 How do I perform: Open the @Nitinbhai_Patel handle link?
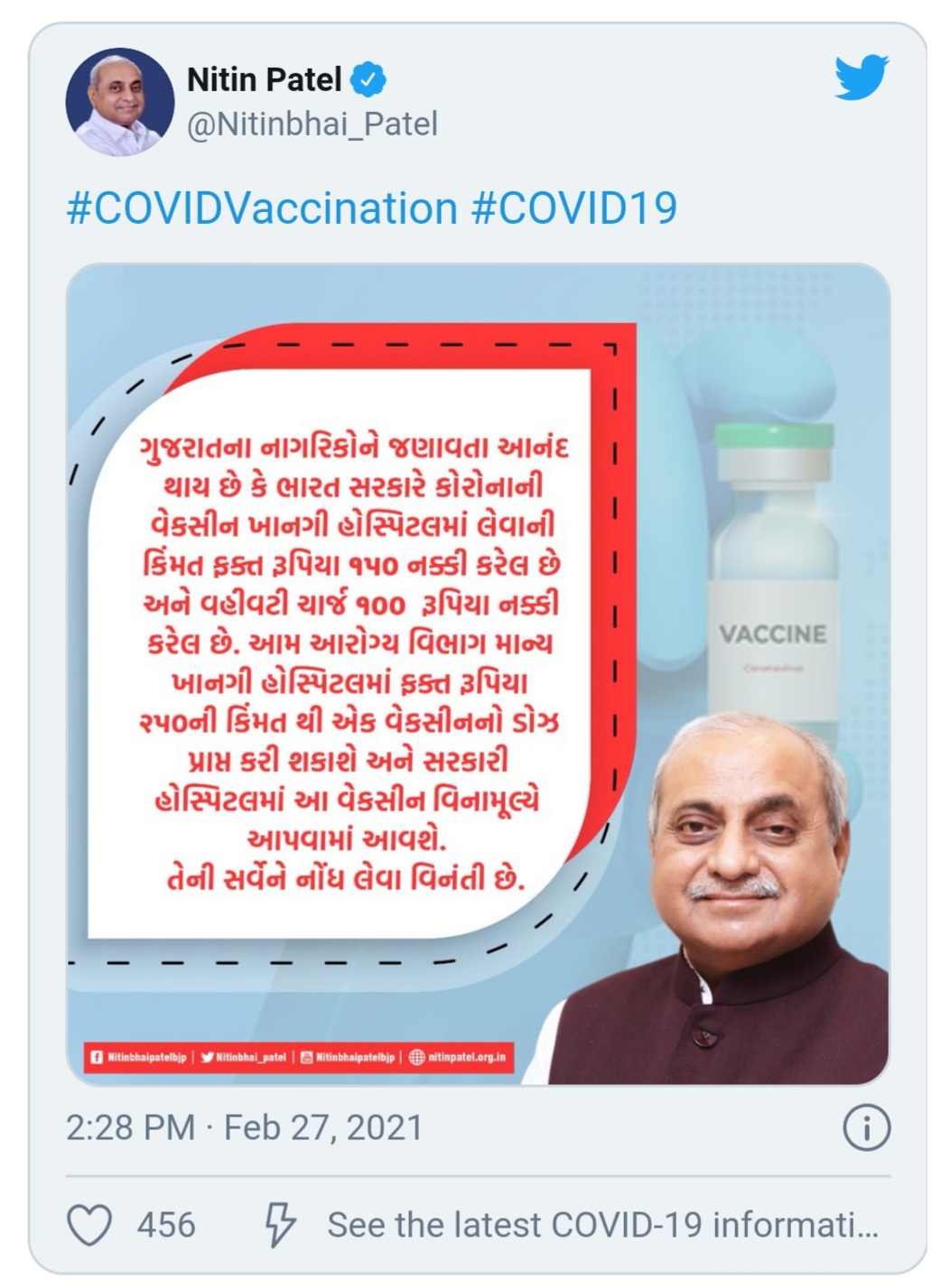point(312,124)
